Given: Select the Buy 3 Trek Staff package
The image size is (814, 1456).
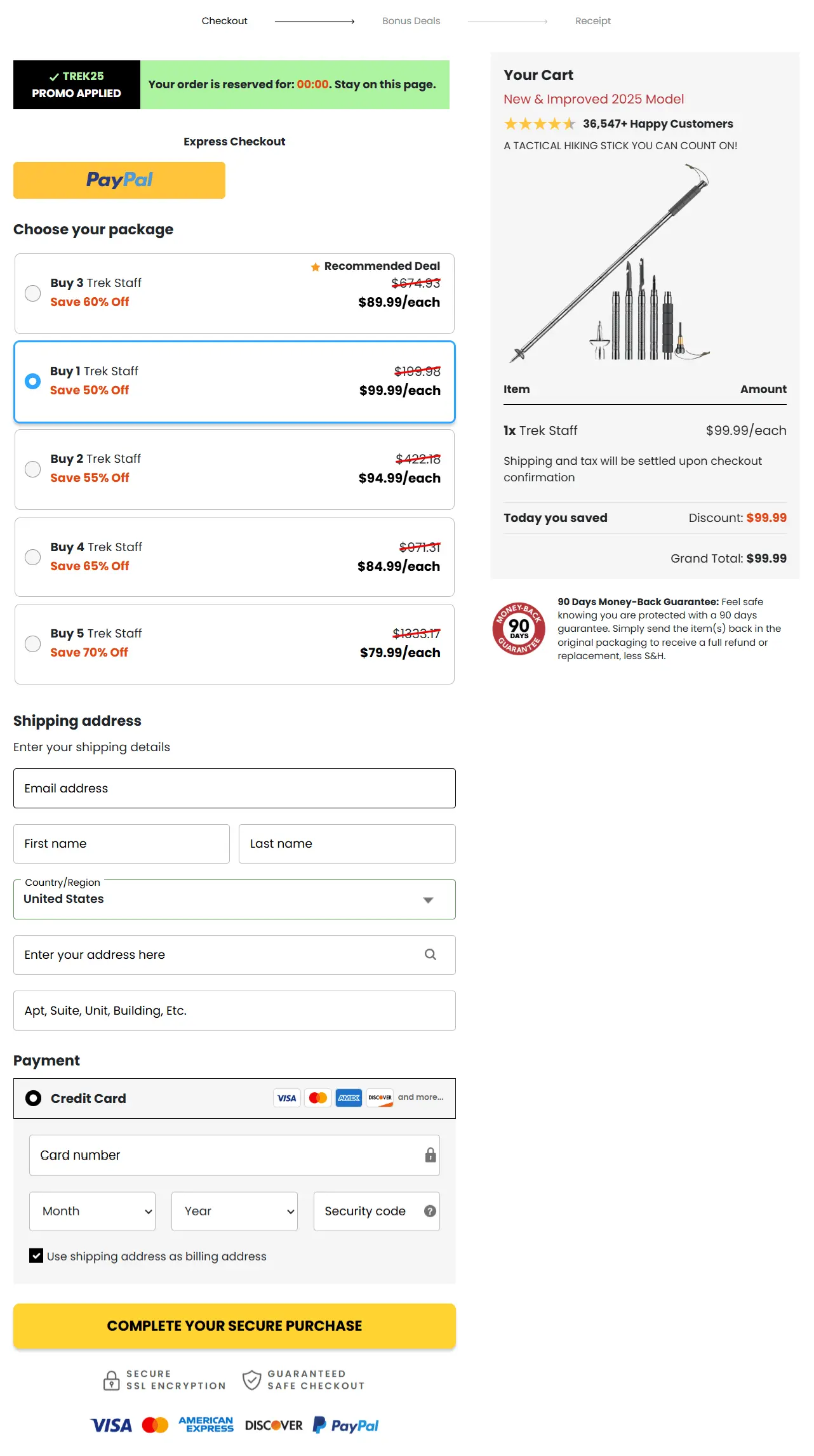Looking at the screenshot, I should tap(32, 293).
